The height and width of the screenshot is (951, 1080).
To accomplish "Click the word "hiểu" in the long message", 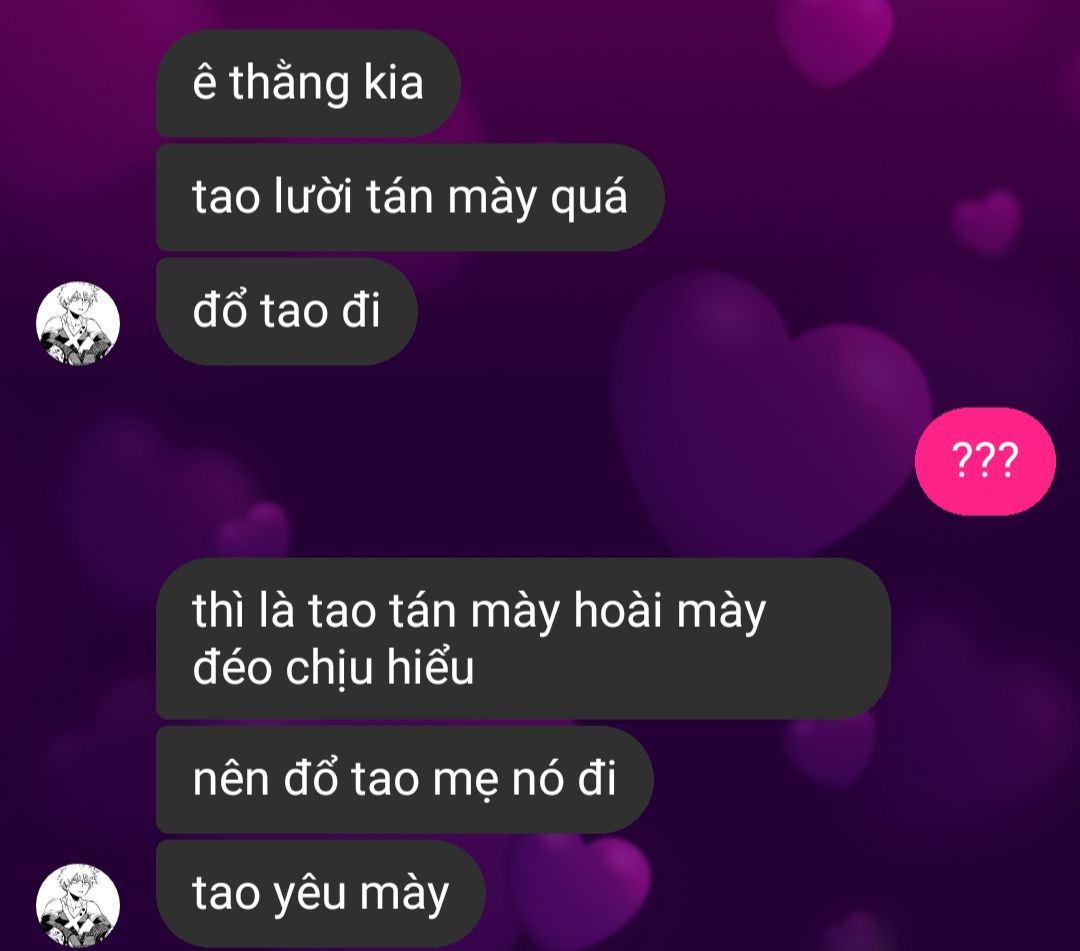I will coord(430,667).
